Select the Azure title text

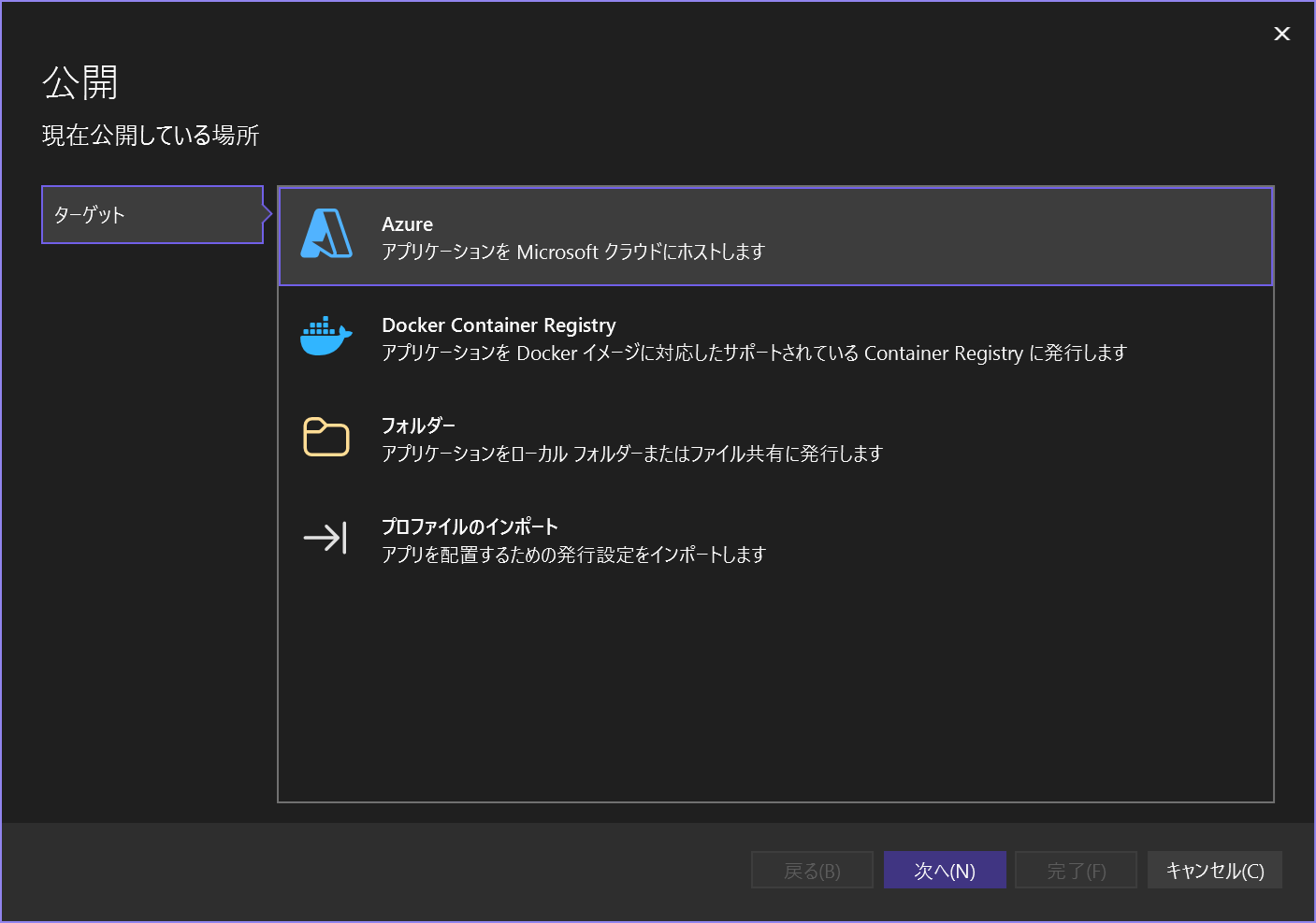408,224
